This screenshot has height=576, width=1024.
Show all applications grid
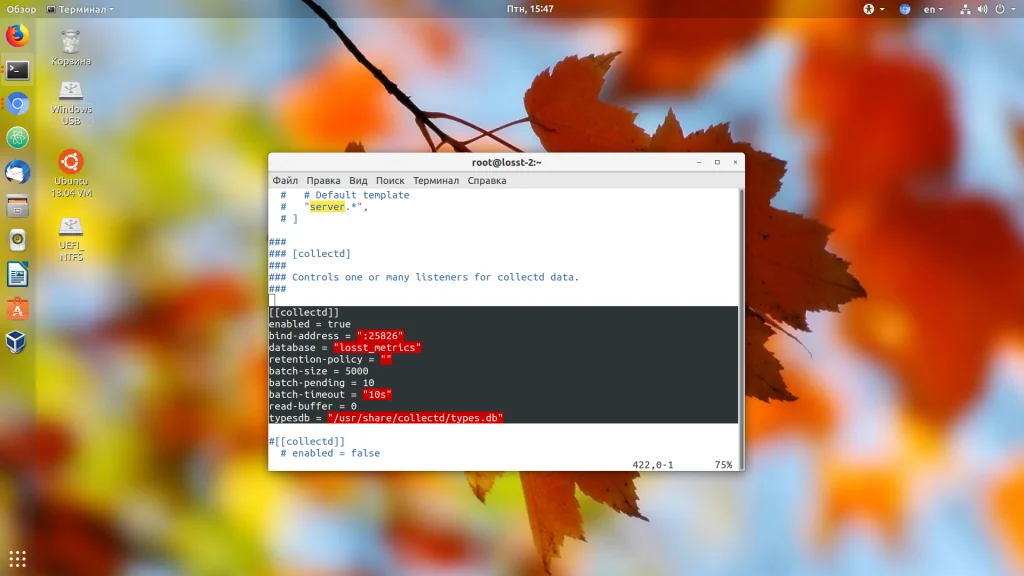[x=17, y=558]
